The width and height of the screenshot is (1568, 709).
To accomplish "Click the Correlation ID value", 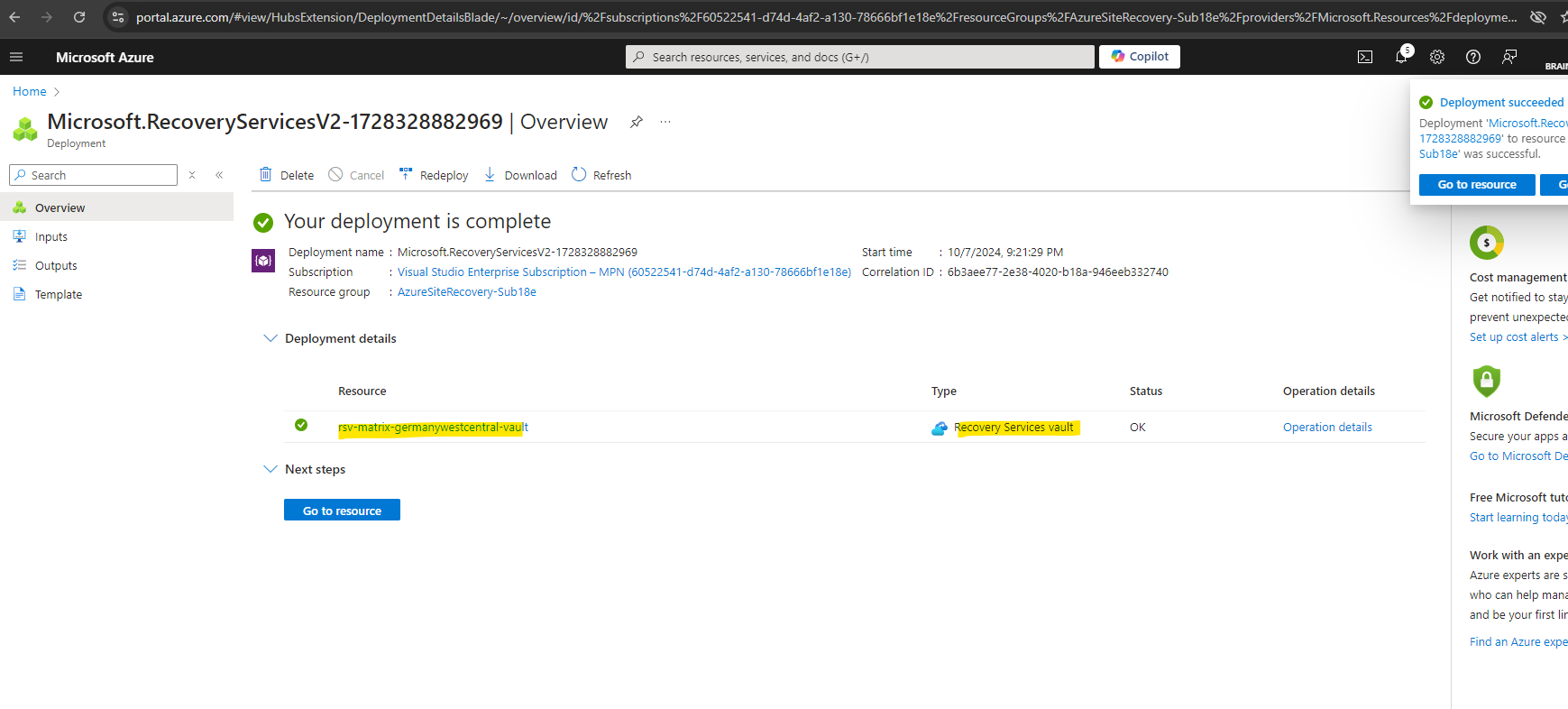I will (x=1058, y=272).
